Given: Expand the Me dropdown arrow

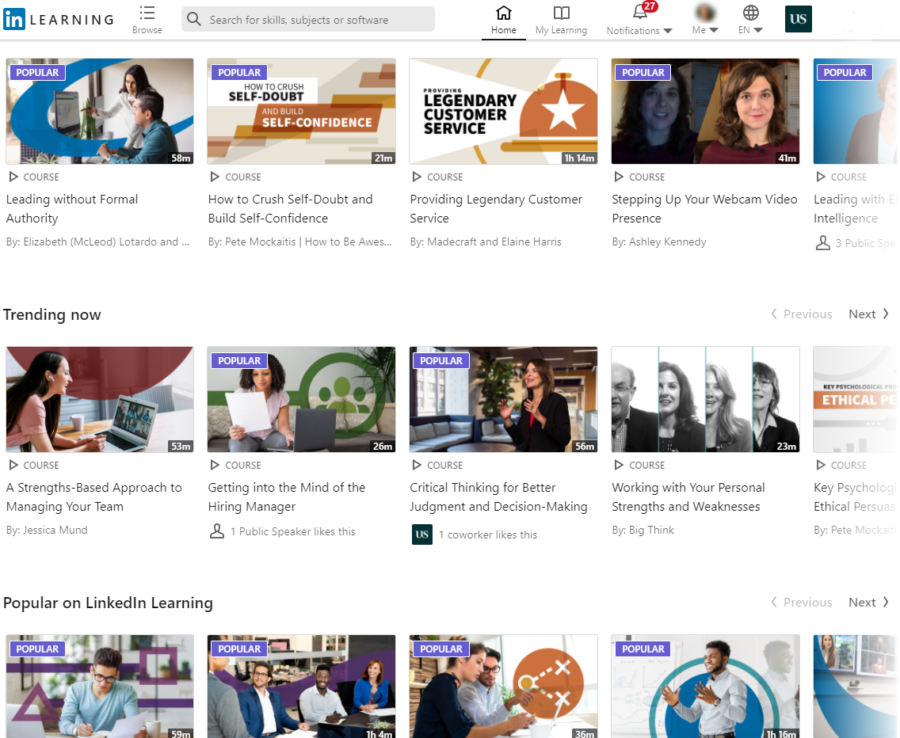Looking at the screenshot, I should tap(717, 31).
